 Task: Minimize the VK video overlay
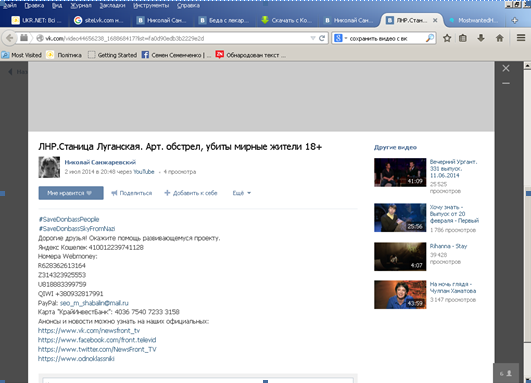(x=506, y=83)
